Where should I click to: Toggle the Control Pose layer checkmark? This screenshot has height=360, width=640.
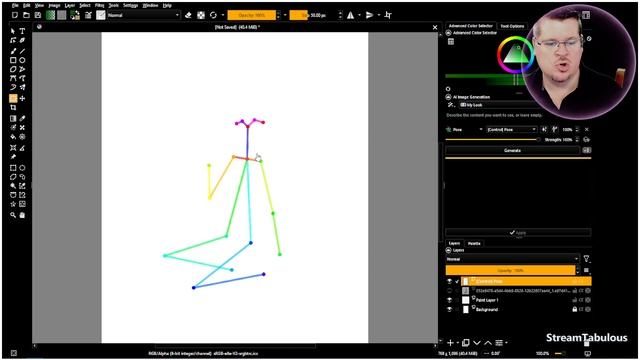pyautogui.click(x=457, y=281)
